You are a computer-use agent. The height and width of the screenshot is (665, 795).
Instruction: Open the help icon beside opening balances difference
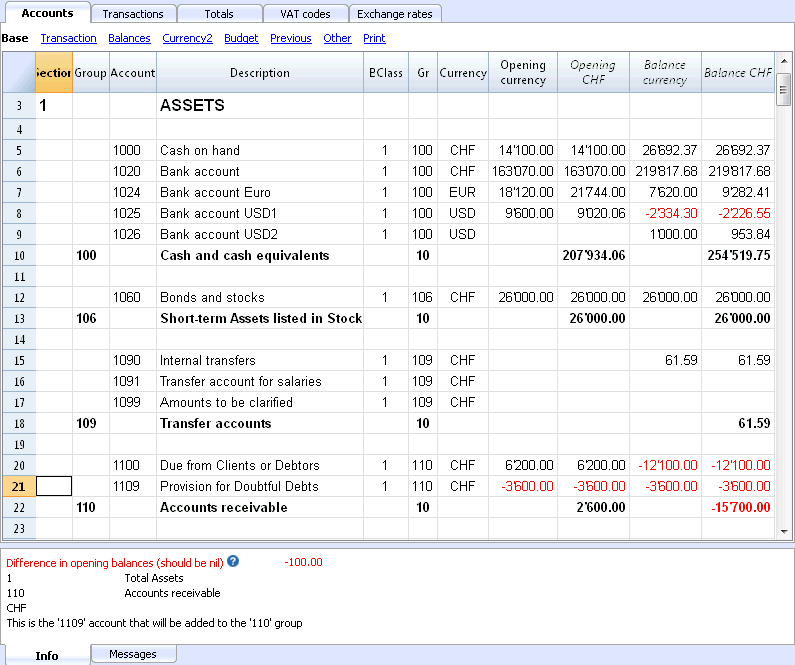233,561
